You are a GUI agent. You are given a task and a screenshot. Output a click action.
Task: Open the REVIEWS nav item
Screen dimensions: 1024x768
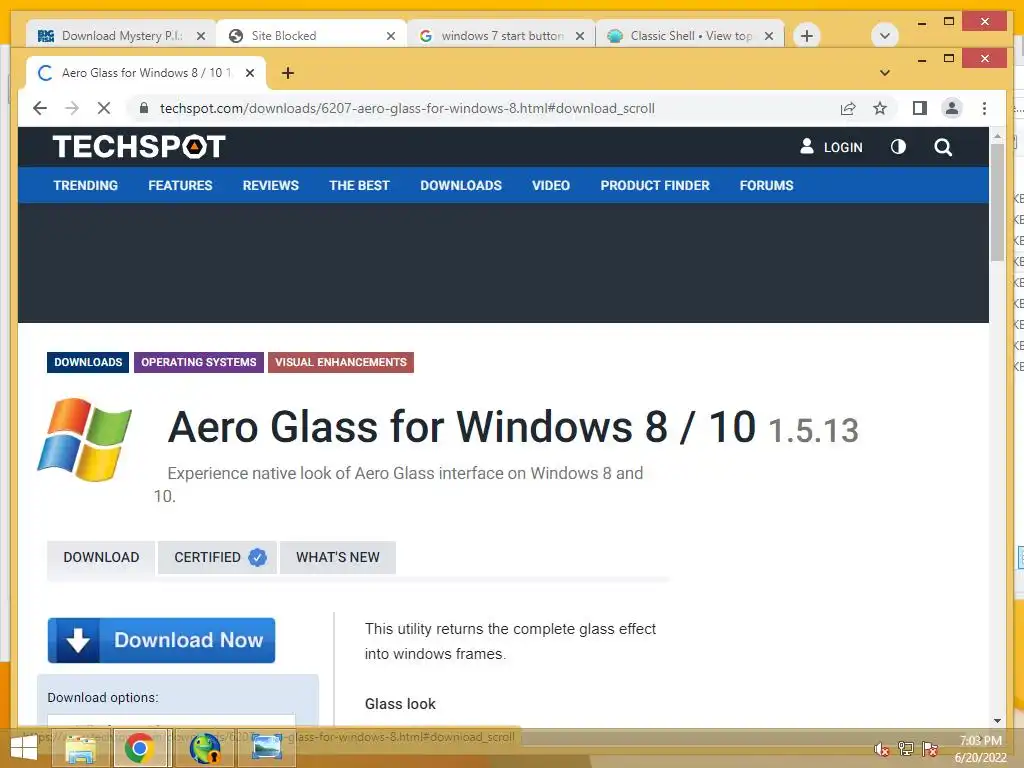pyautogui.click(x=270, y=185)
